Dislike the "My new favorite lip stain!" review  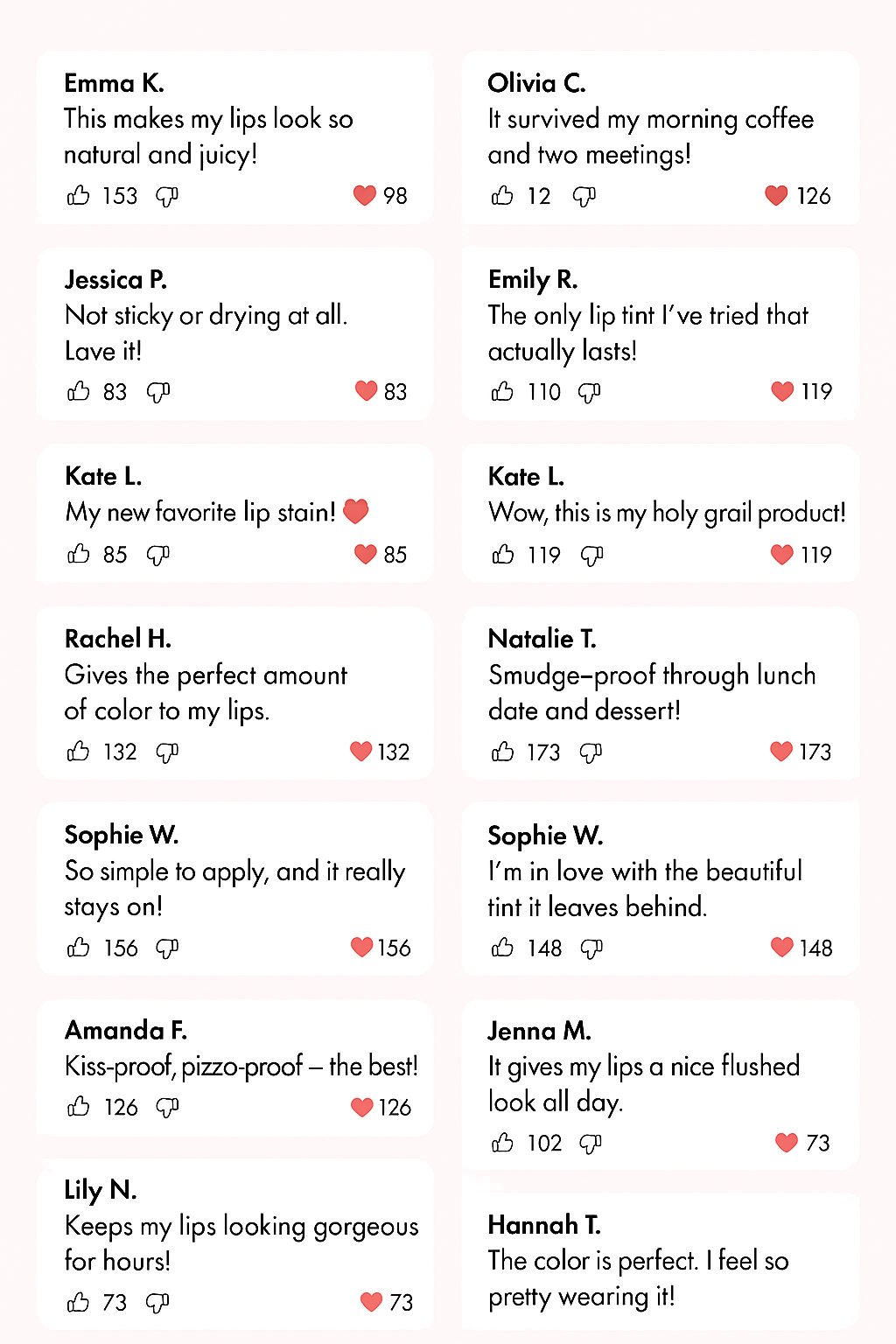(x=157, y=555)
